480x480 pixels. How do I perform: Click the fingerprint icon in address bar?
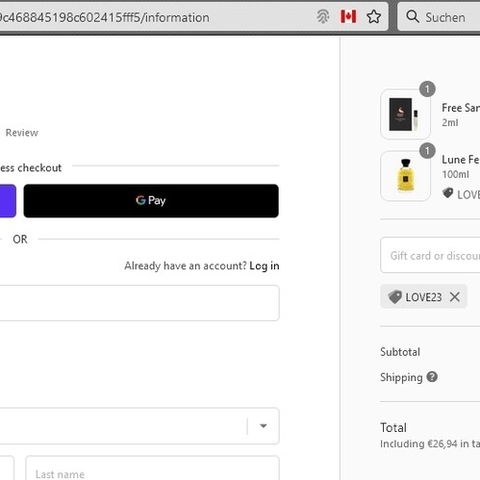323,17
